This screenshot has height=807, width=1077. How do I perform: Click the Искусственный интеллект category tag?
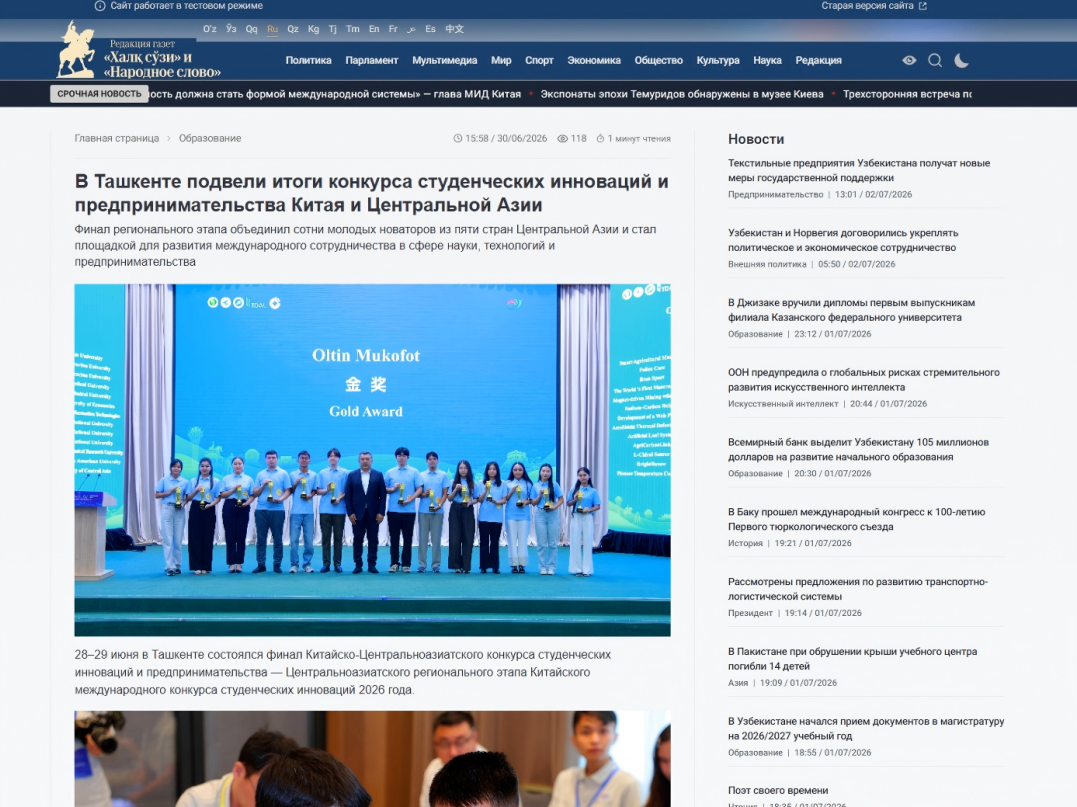pyautogui.click(x=783, y=404)
